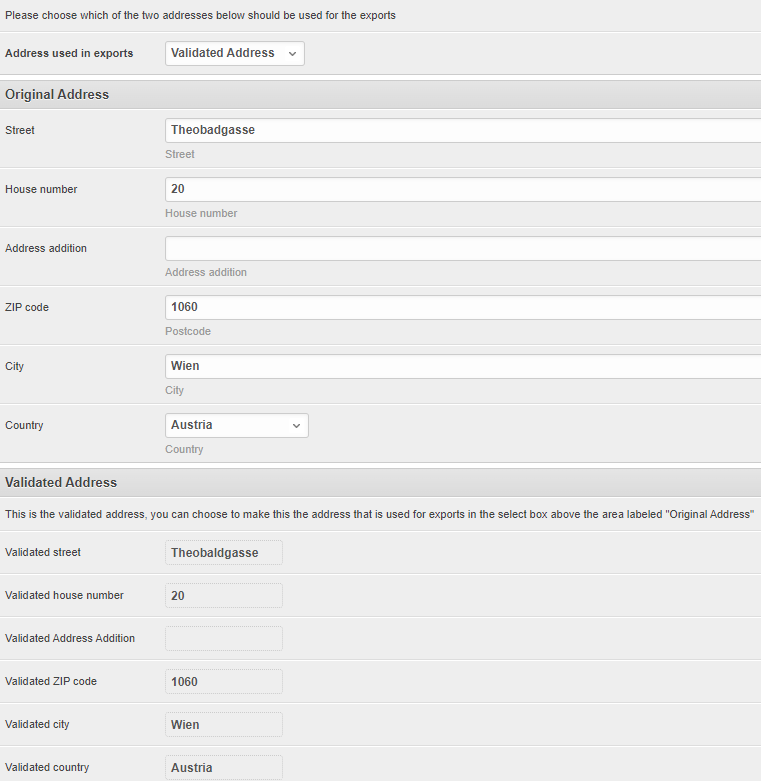Click the Postcode hint under the ZIP field
761x781 pixels.
[188, 331]
